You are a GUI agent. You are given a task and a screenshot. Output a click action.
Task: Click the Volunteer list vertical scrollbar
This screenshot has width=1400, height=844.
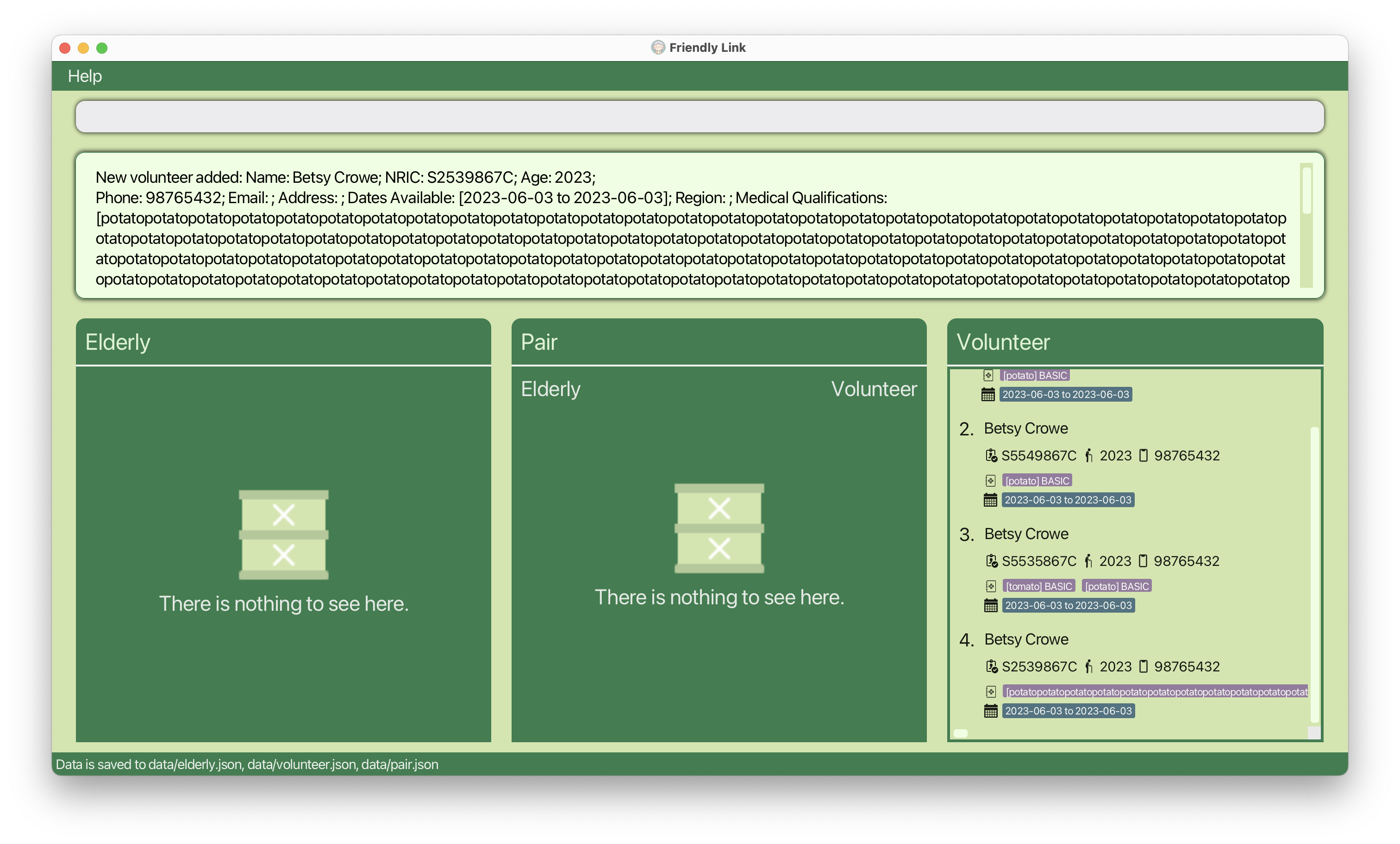click(1313, 574)
